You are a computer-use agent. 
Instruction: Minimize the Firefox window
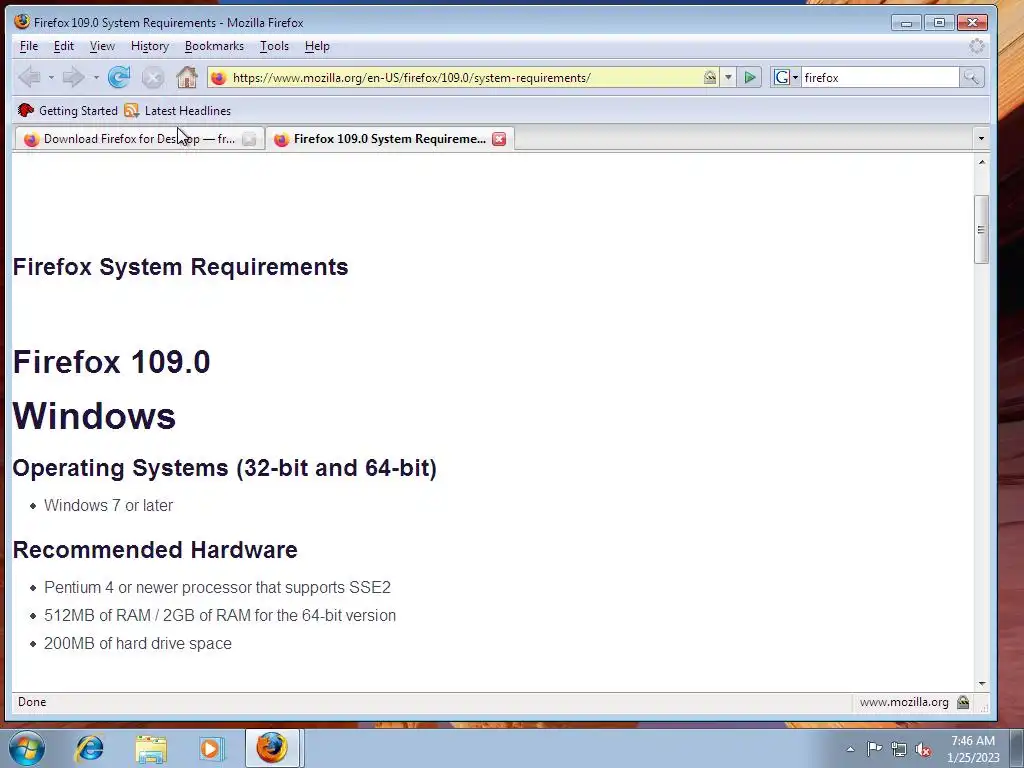tap(906, 23)
